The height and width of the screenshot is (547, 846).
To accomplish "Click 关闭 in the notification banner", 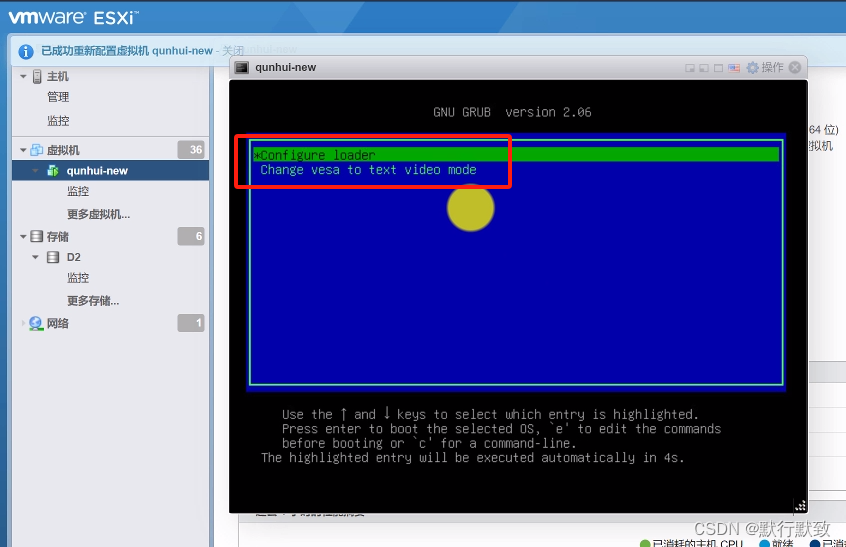I will pos(233,51).
